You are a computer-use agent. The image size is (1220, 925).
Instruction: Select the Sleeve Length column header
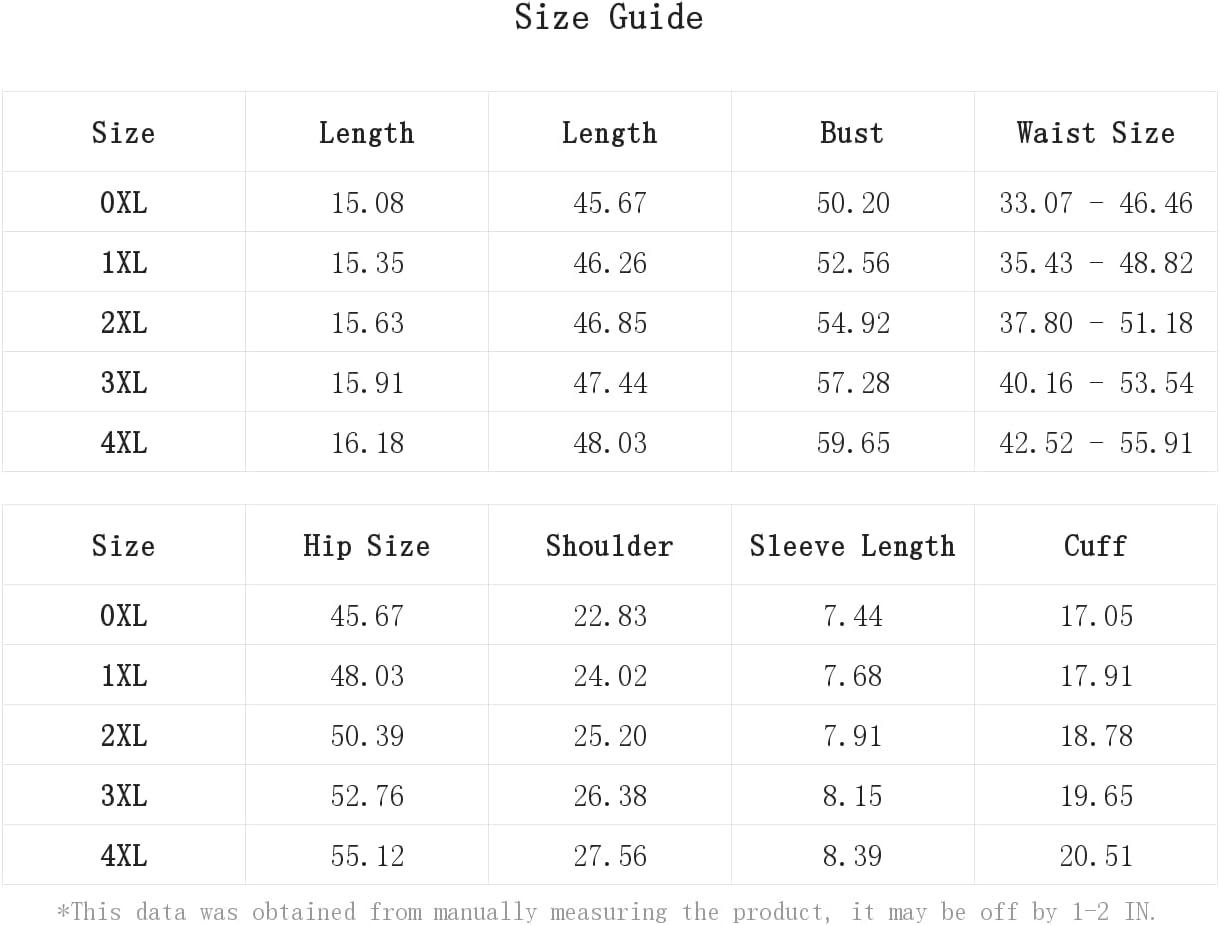[x=852, y=546]
